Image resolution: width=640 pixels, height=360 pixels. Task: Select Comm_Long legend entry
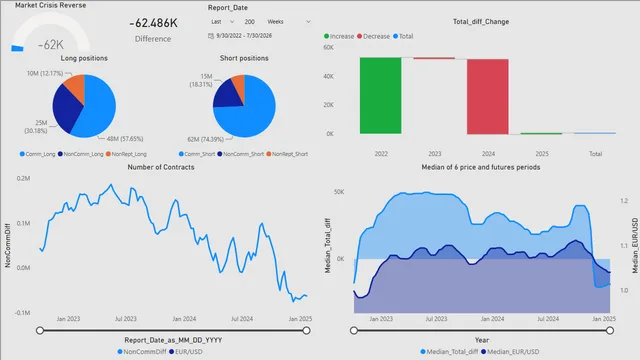click(x=37, y=154)
